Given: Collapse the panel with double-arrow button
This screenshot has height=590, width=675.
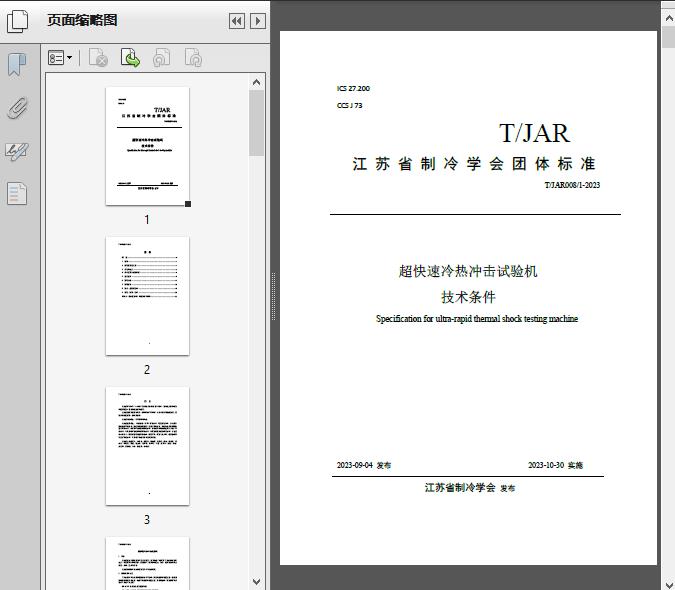Looking at the screenshot, I should click(237, 21).
